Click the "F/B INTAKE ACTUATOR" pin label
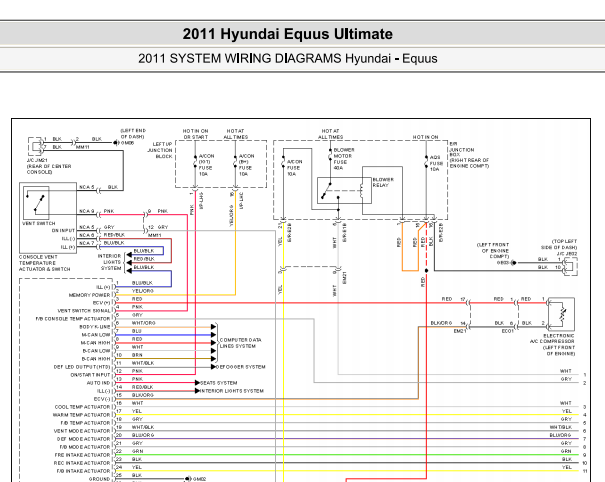 tap(83, 471)
